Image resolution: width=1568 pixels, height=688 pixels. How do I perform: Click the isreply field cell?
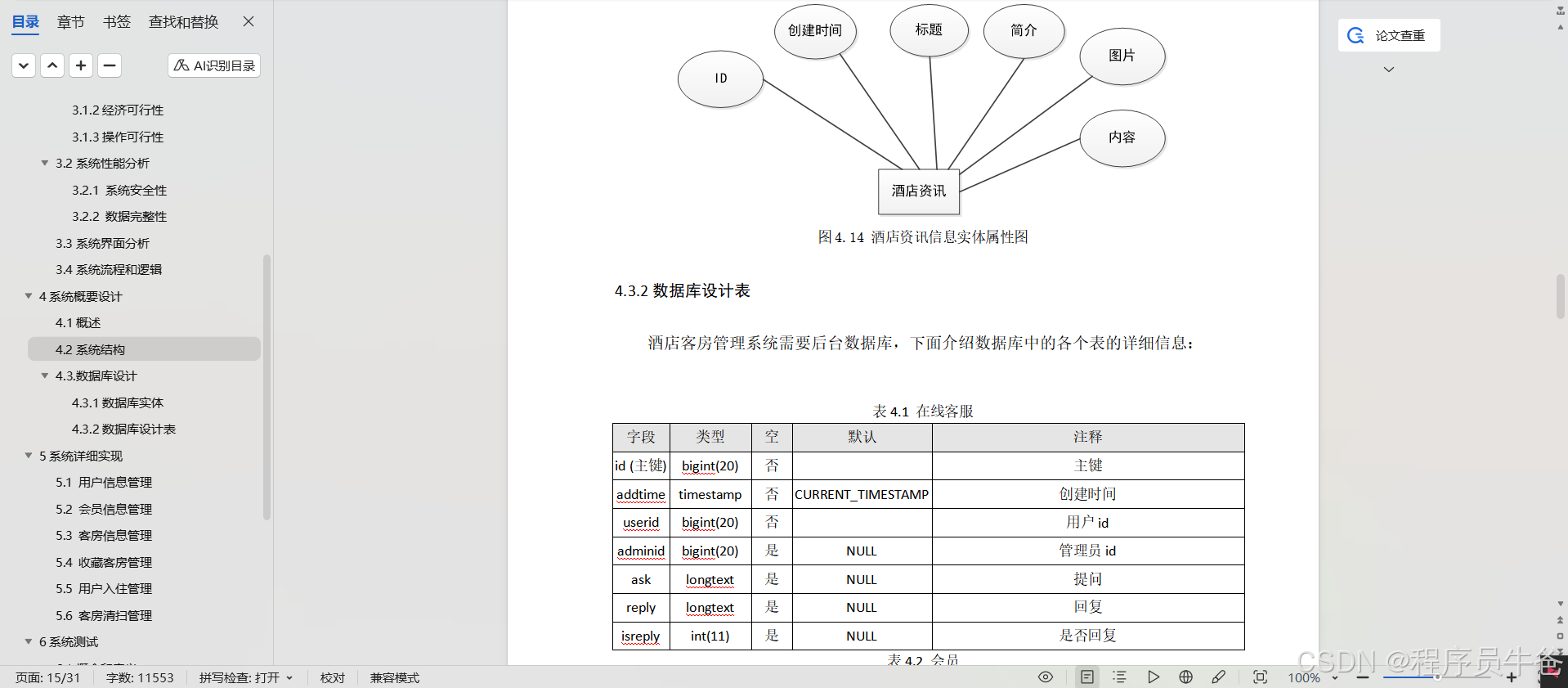tap(641, 636)
